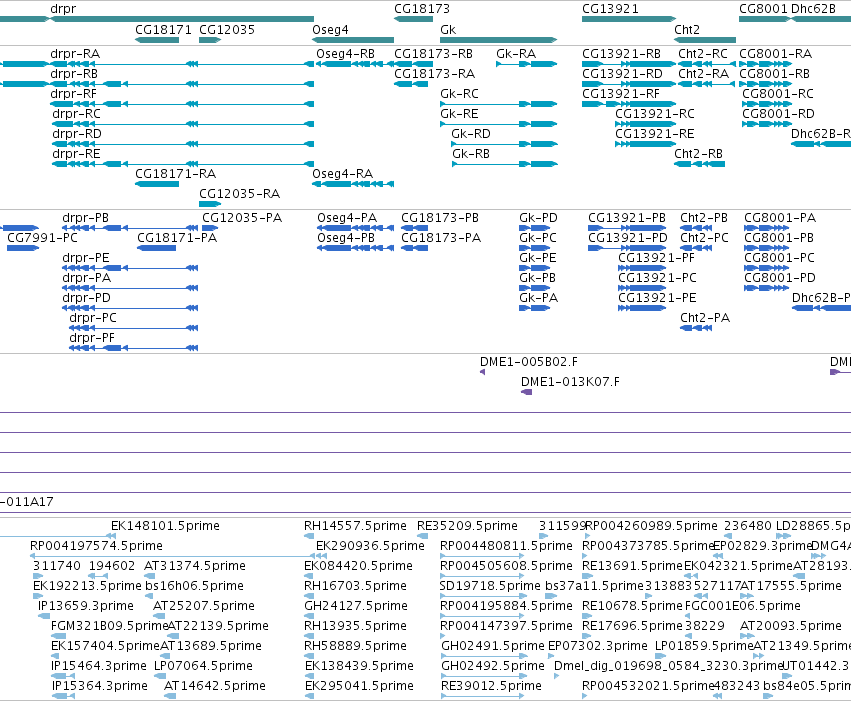Open the CG13921 gene label
Viewport: 851px width, 701px height.
pyautogui.click(x=610, y=9)
